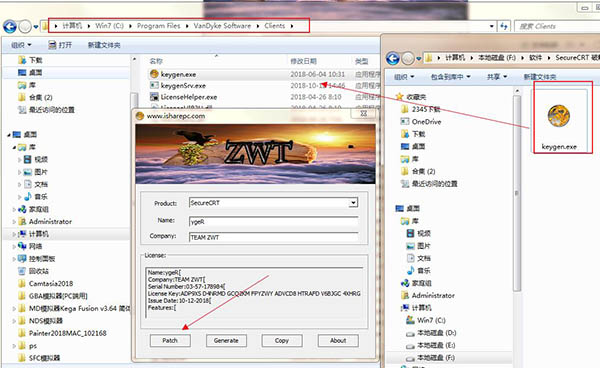Select 本地磁盘 (E:) in right sidebar

(431, 345)
